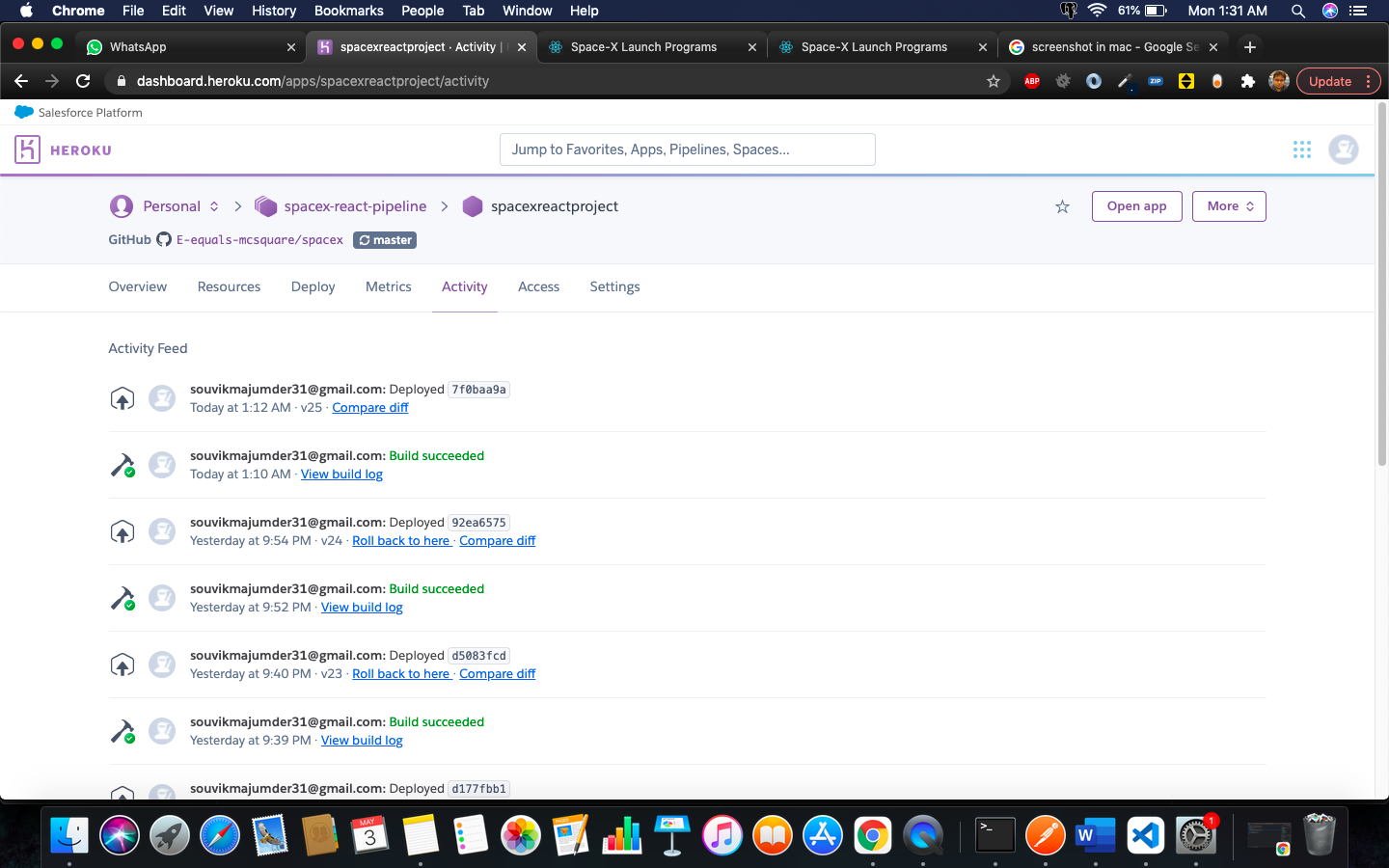1389x868 pixels.
Task: Open Chrome extensions puzzle icon
Action: coord(1248,81)
